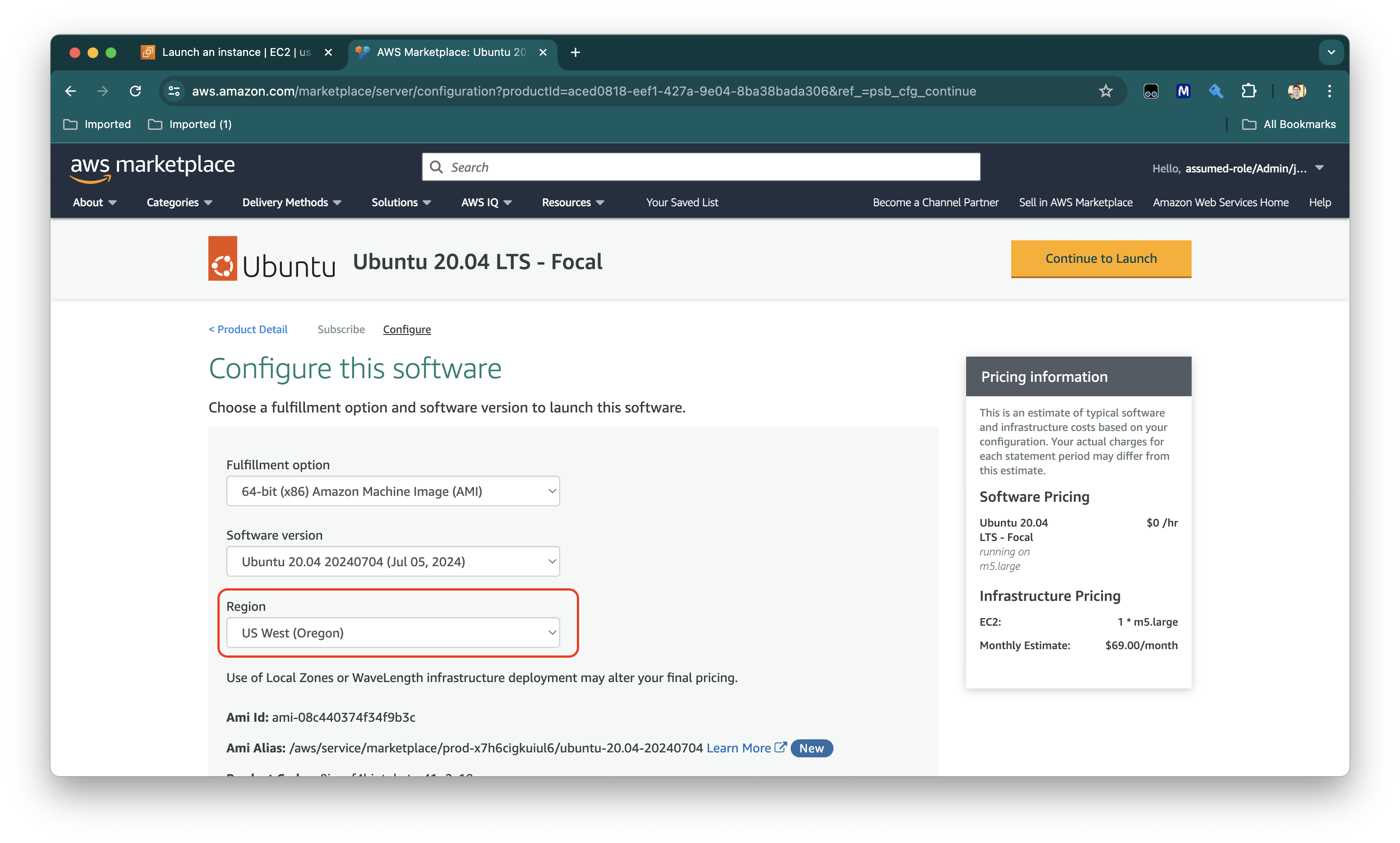
Task: Expand the Categories menu
Action: (x=179, y=202)
